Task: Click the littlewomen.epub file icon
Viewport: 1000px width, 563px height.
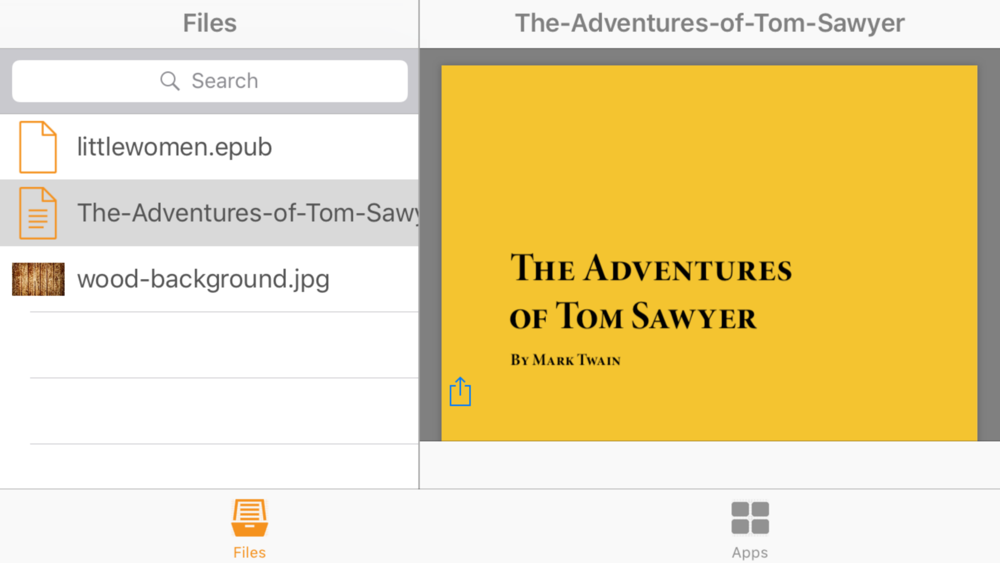Action: (x=38, y=147)
